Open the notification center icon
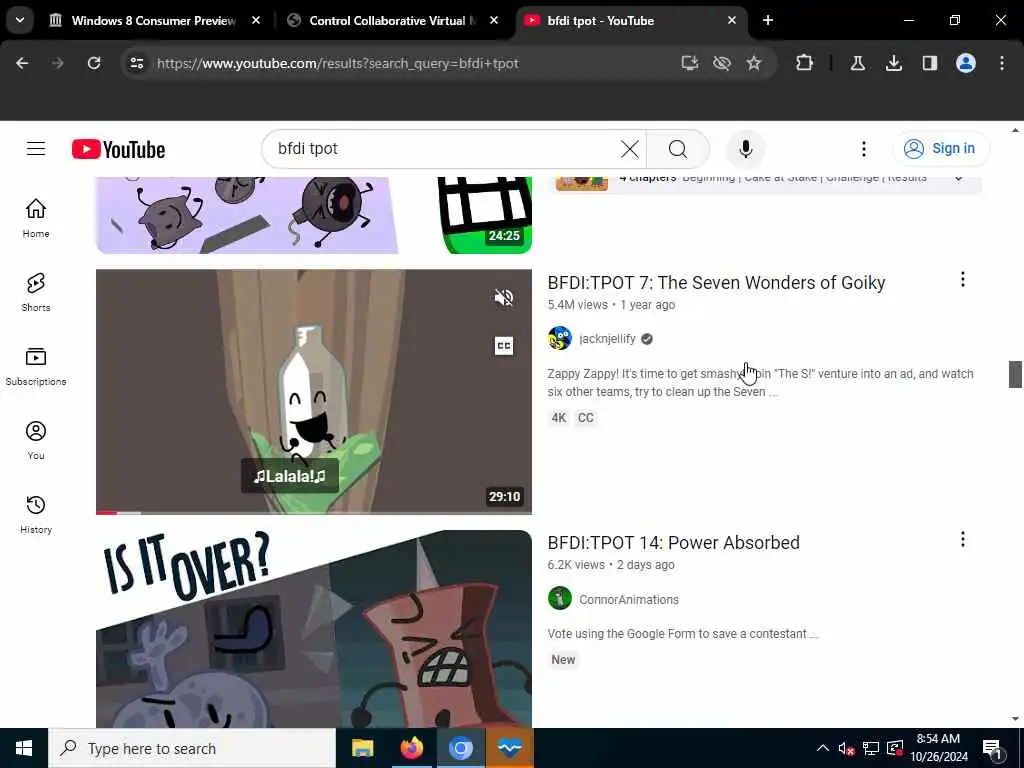 click(x=992, y=748)
